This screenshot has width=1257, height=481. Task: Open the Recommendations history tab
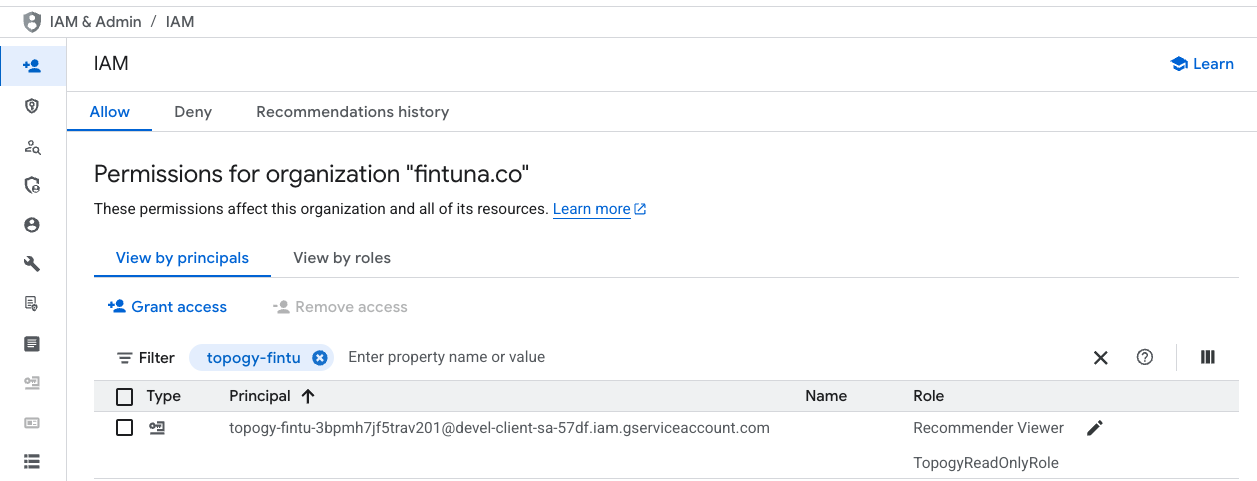pos(352,112)
